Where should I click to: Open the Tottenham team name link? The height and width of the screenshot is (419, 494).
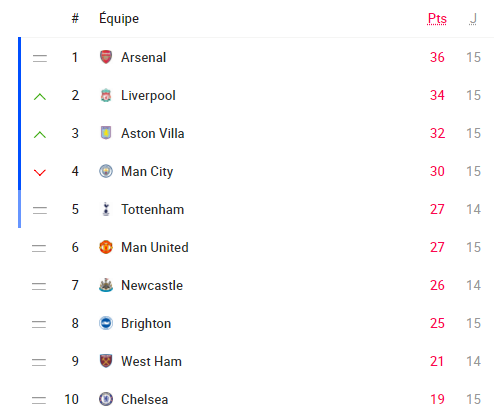[152, 209]
